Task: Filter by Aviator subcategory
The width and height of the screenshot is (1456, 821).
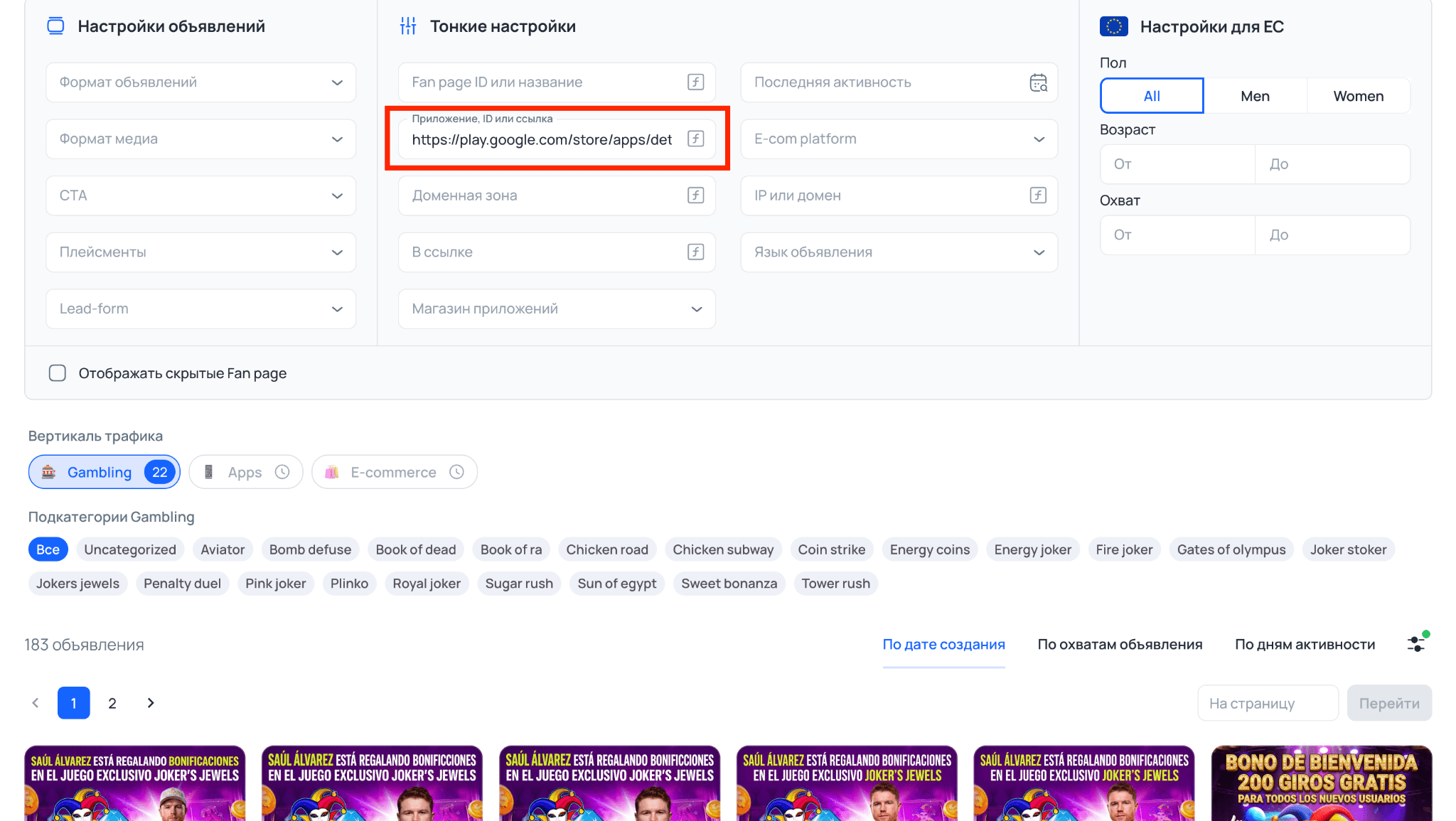Action: (x=223, y=549)
